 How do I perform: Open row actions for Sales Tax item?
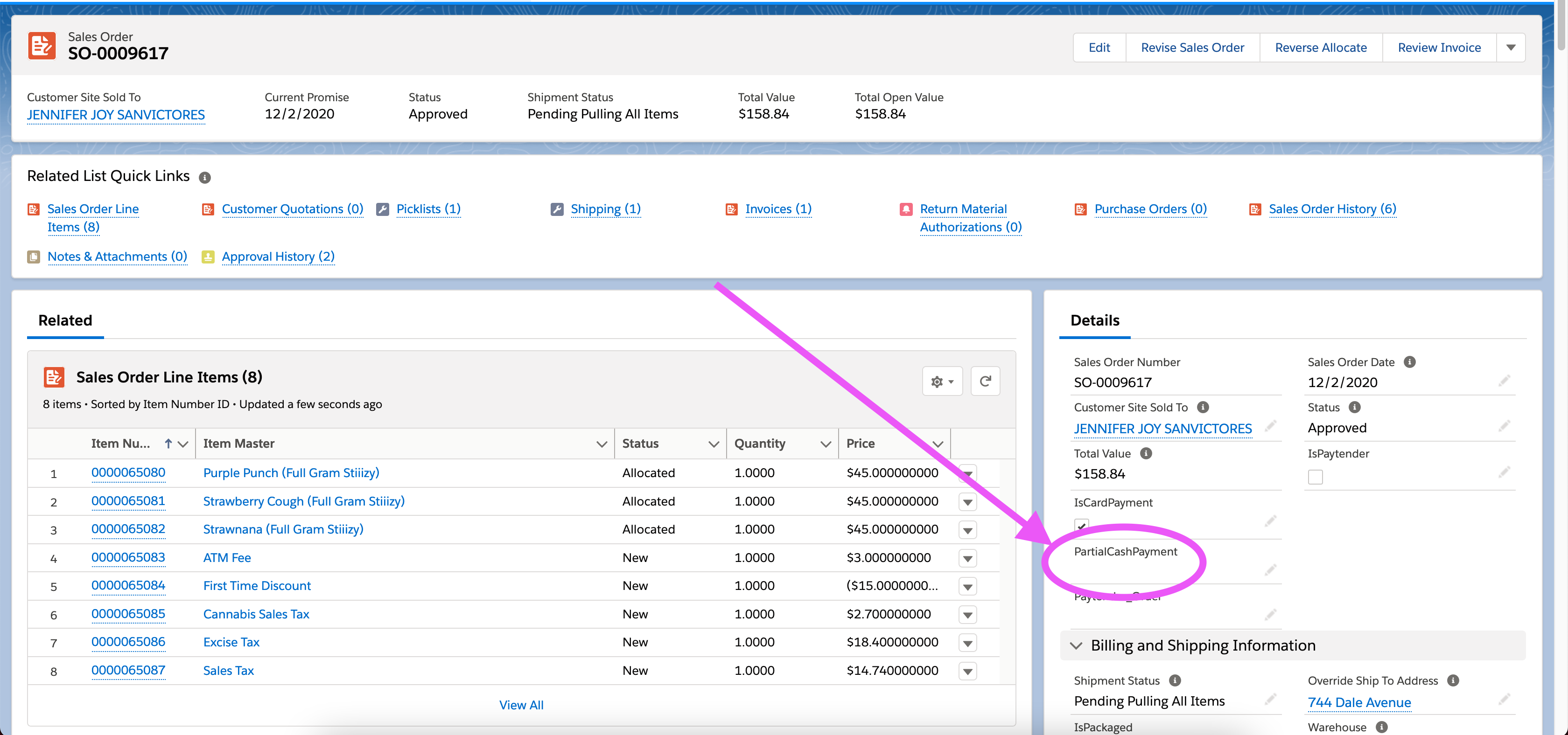[968, 671]
